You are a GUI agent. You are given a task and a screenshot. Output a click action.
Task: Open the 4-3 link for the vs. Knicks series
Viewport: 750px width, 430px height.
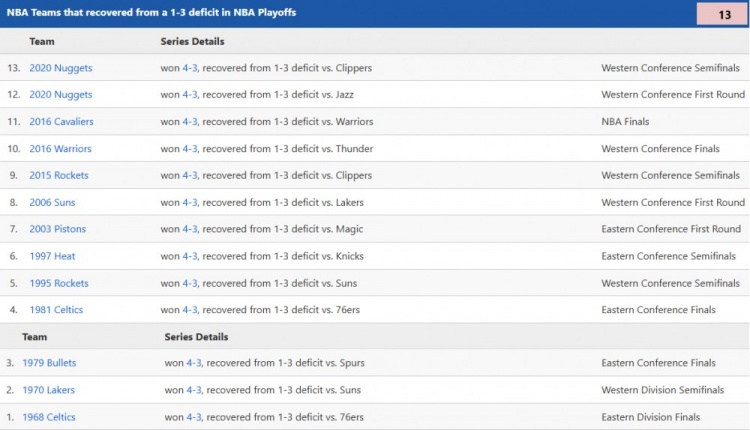(x=190, y=256)
